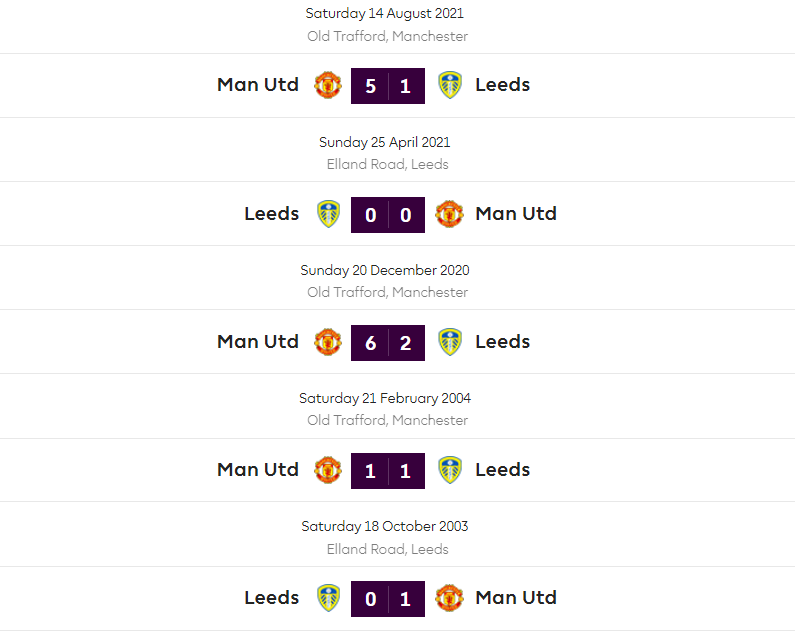
Task: Open the 5-1 score box
Action: point(388,86)
